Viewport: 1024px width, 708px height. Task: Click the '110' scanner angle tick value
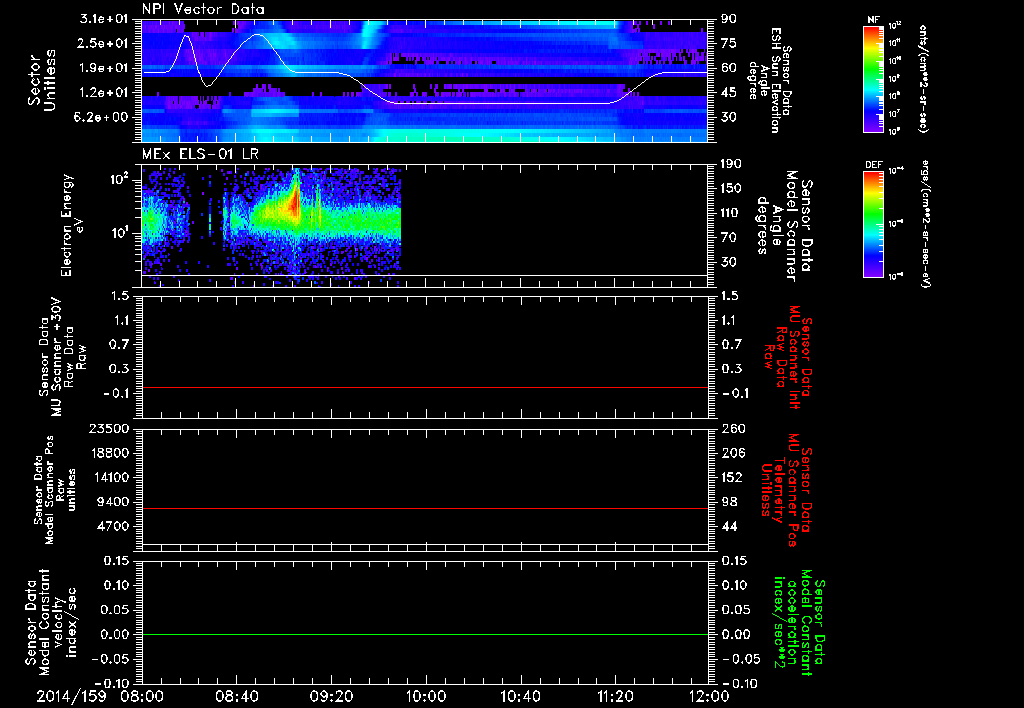coord(731,213)
